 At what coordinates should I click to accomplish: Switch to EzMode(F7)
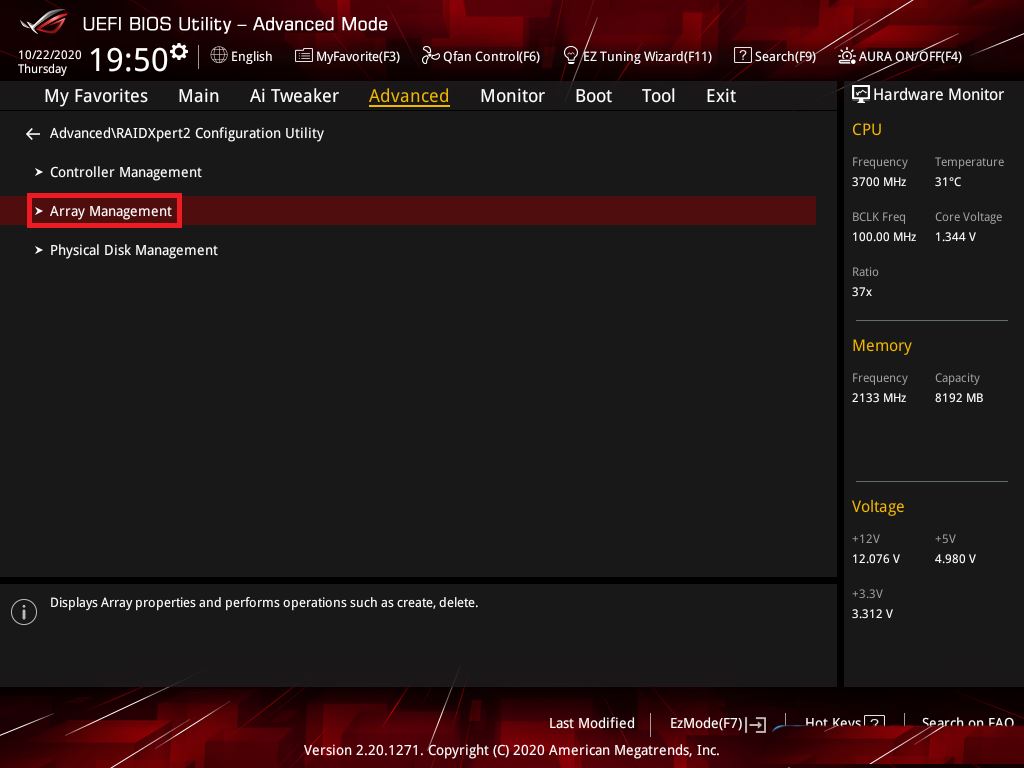click(706, 724)
